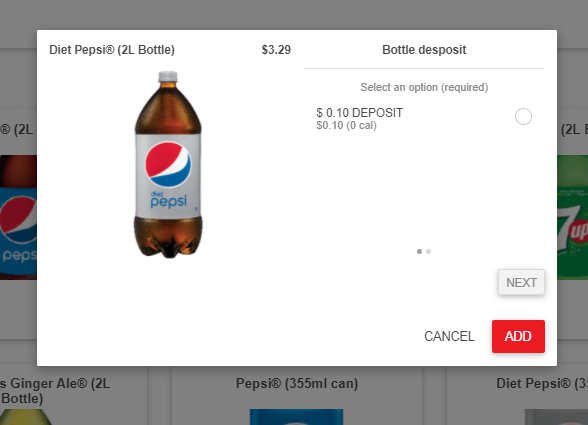Image resolution: width=588 pixels, height=425 pixels.
Task: Open the Pepsi® (355ml can) product card
Action: click(x=297, y=396)
